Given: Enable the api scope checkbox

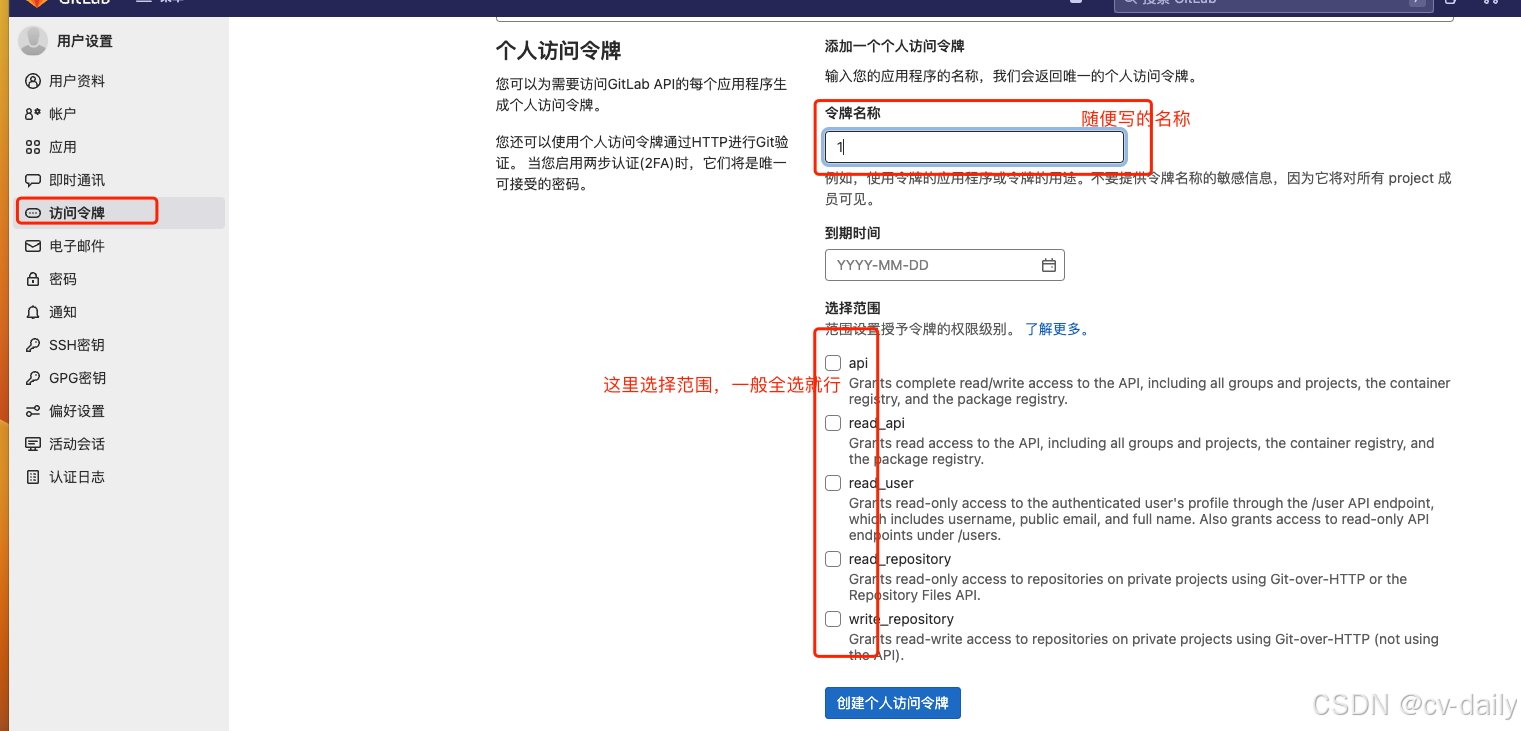Looking at the screenshot, I should point(833,363).
